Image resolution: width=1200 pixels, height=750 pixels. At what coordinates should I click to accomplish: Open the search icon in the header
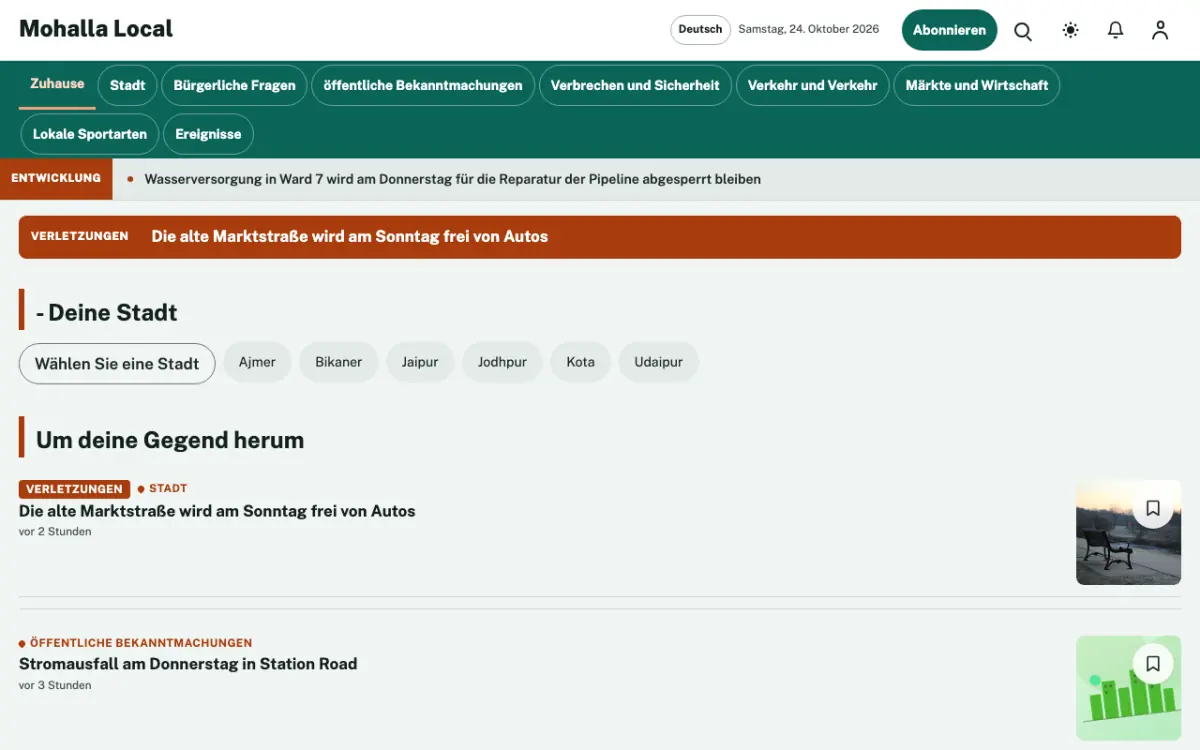1023,31
